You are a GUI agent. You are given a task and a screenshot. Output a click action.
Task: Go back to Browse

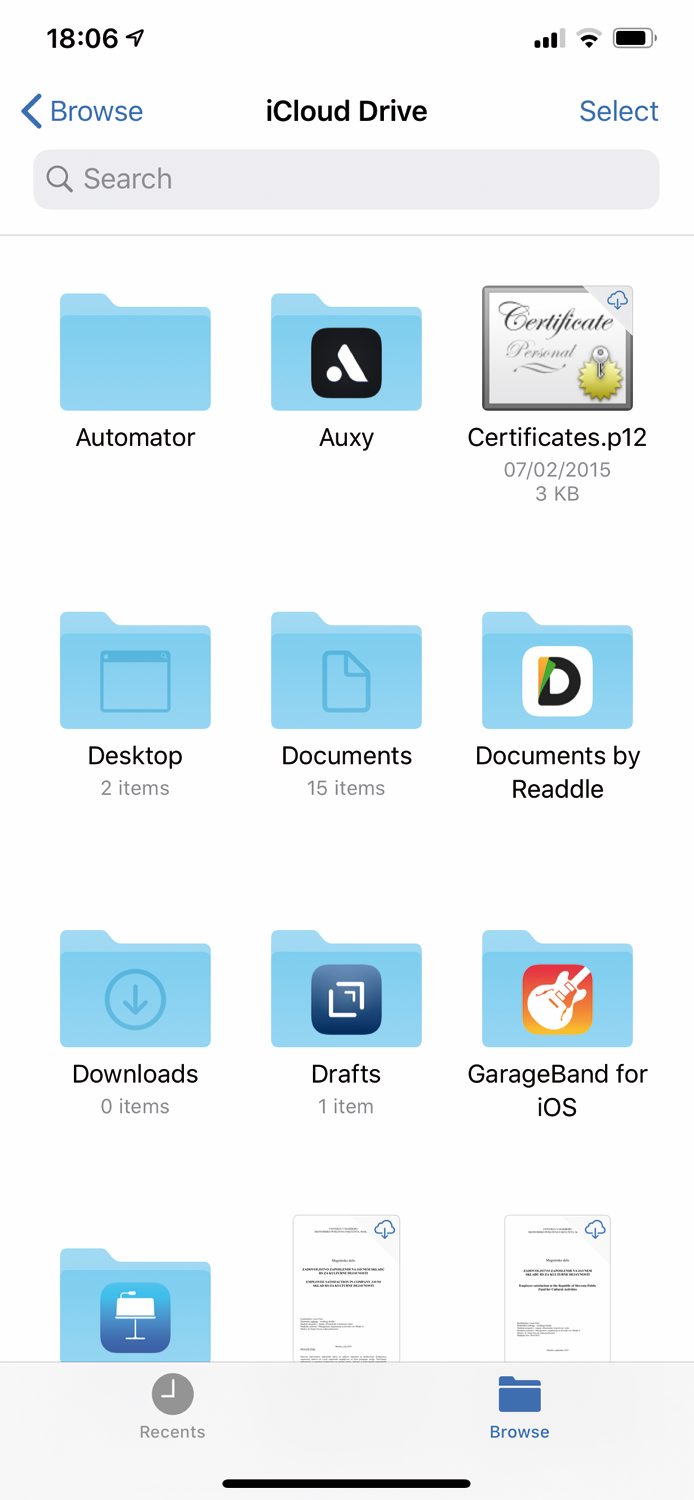click(x=82, y=111)
